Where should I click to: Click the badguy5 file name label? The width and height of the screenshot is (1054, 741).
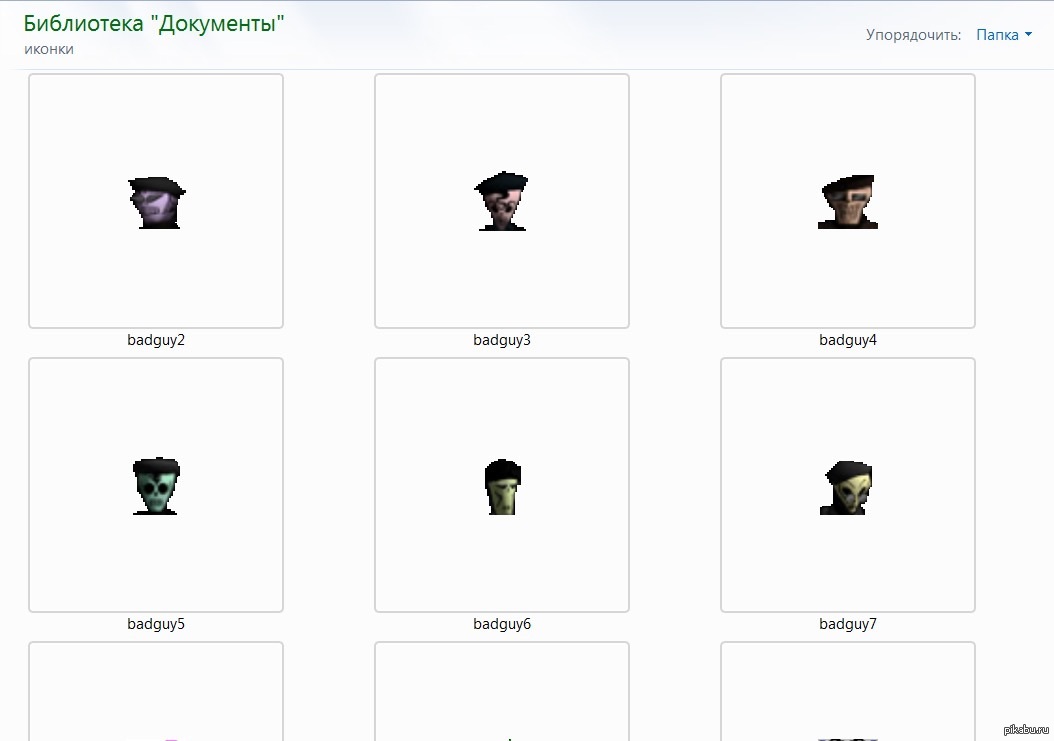click(x=156, y=624)
